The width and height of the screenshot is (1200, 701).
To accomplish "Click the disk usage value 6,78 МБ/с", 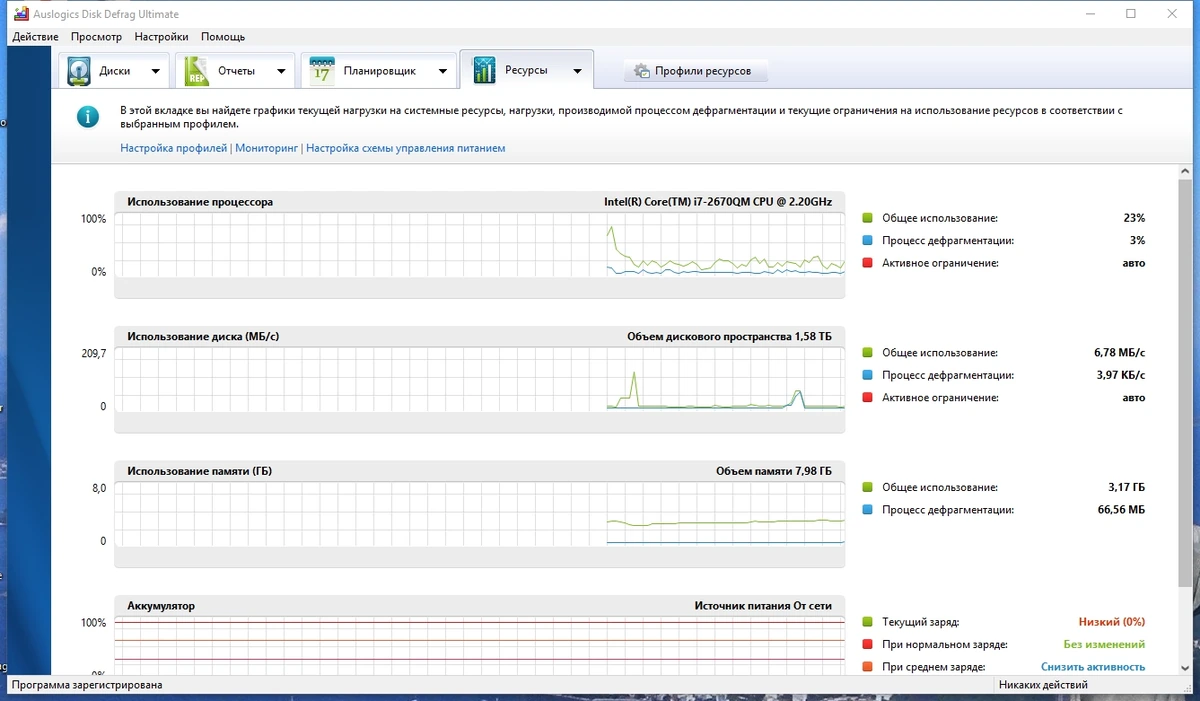I will pos(1120,352).
